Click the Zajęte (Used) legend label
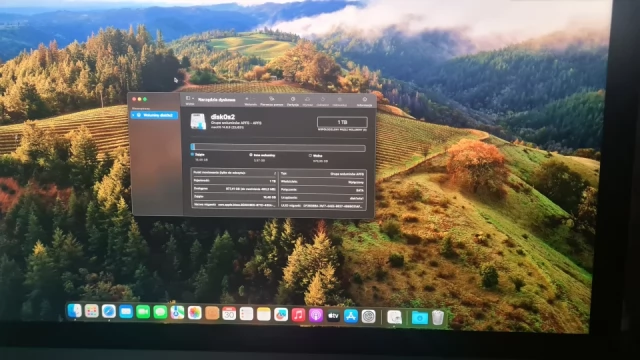 click(200, 155)
